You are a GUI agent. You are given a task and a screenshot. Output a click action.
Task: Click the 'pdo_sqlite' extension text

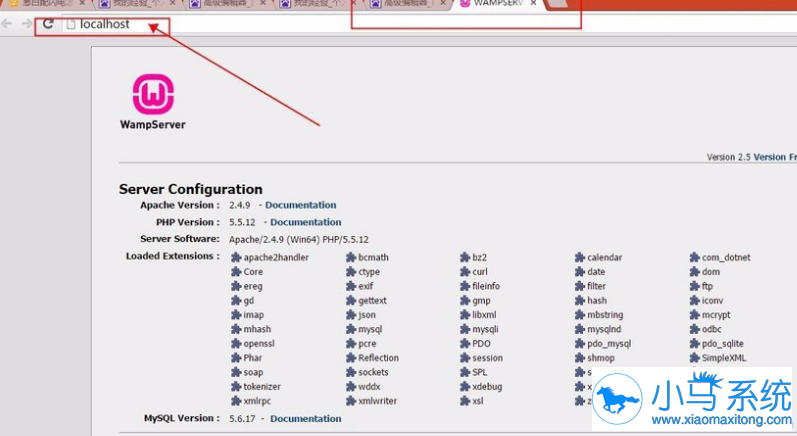723,344
